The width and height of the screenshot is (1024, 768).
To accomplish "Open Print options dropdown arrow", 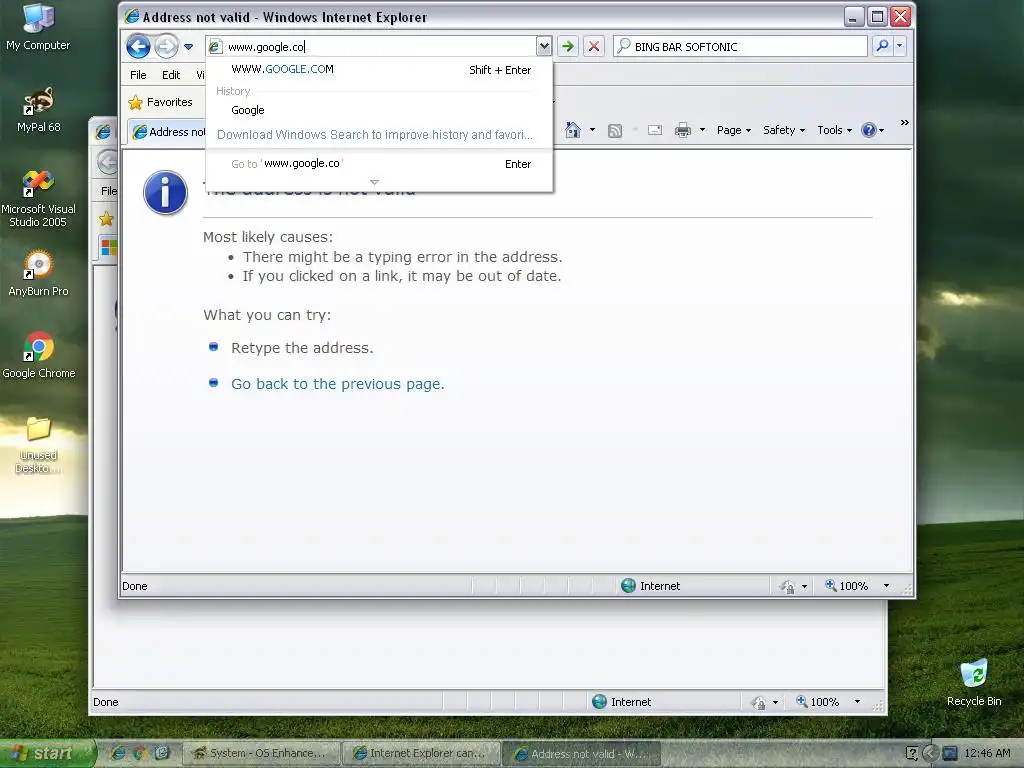I will tap(702, 130).
